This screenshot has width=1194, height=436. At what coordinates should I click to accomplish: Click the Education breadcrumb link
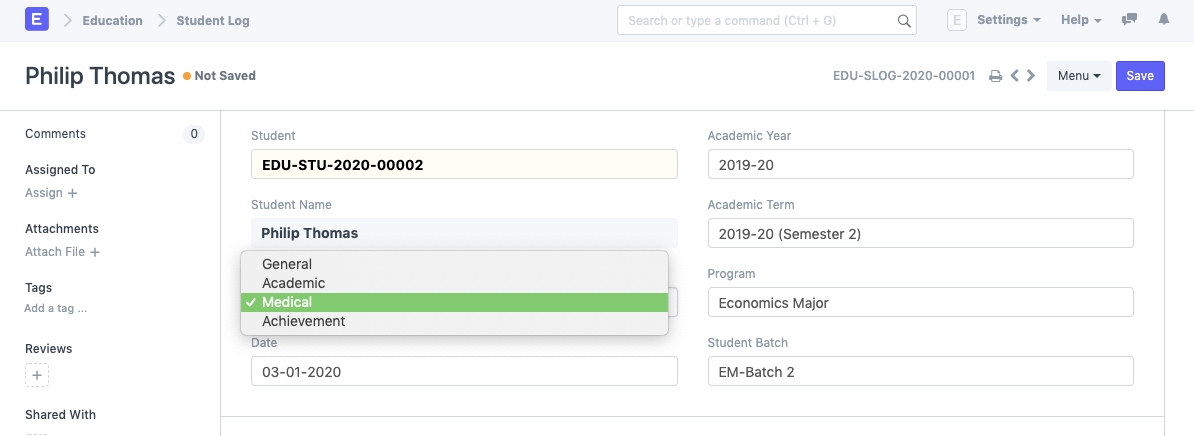pos(112,20)
